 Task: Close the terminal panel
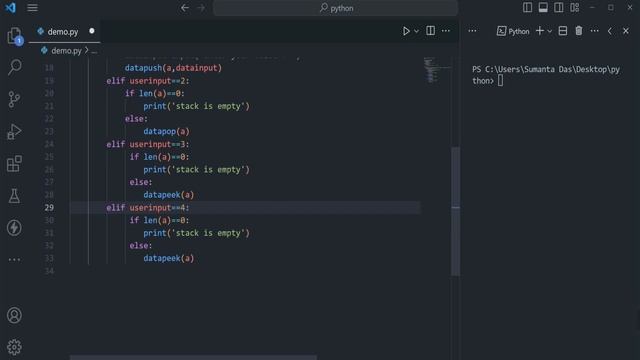tap(626, 31)
